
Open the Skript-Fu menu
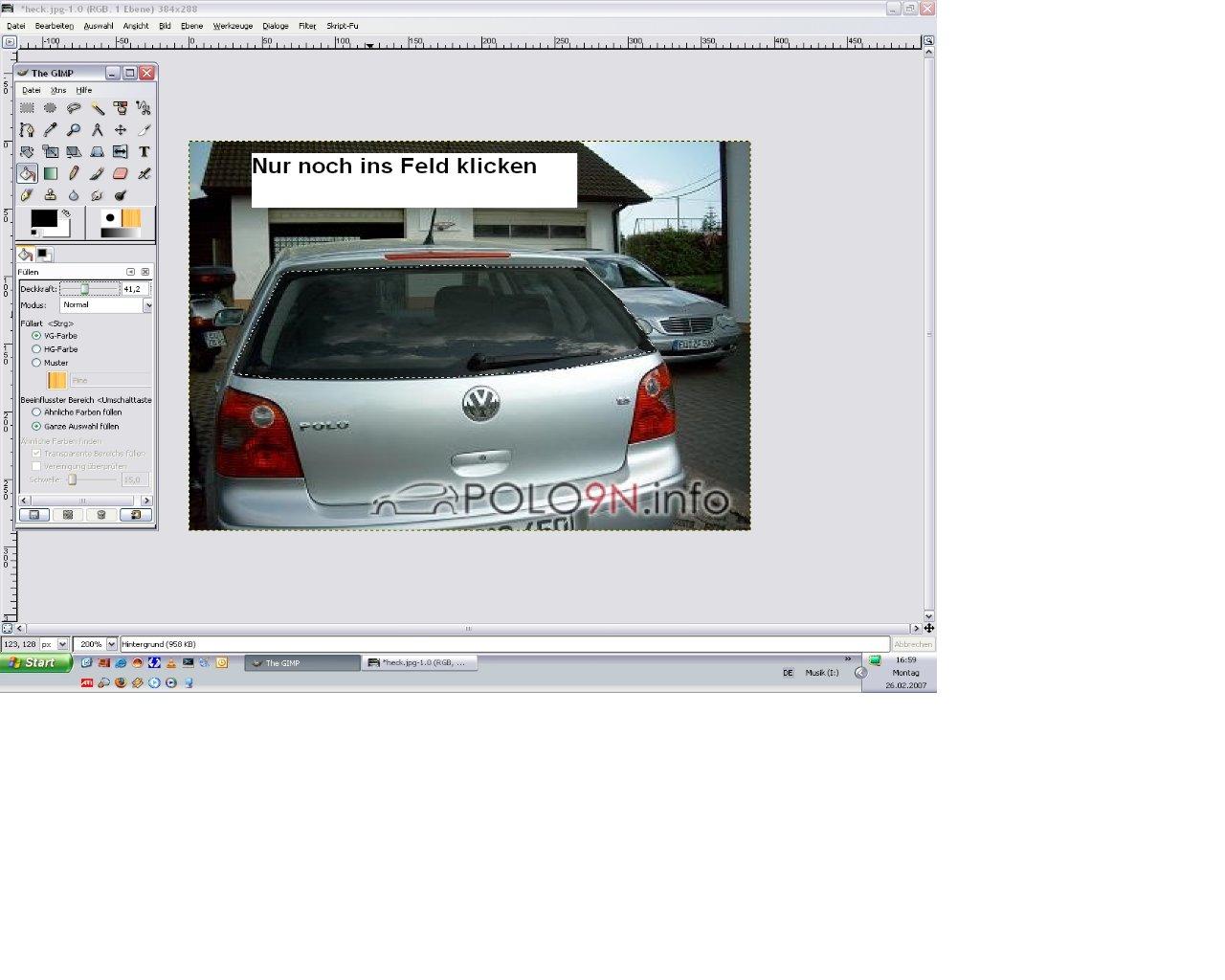pos(343,26)
